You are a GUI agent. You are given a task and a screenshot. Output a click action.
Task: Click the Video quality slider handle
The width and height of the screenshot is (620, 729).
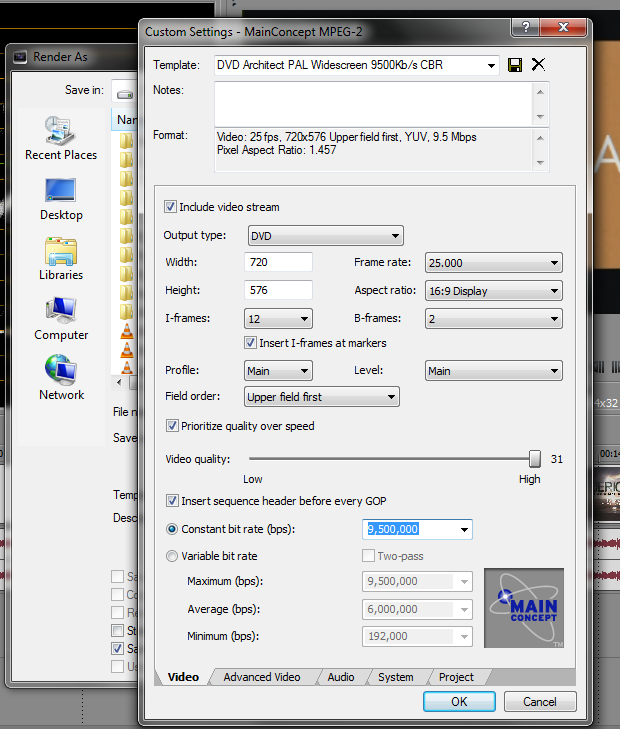(x=535, y=458)
